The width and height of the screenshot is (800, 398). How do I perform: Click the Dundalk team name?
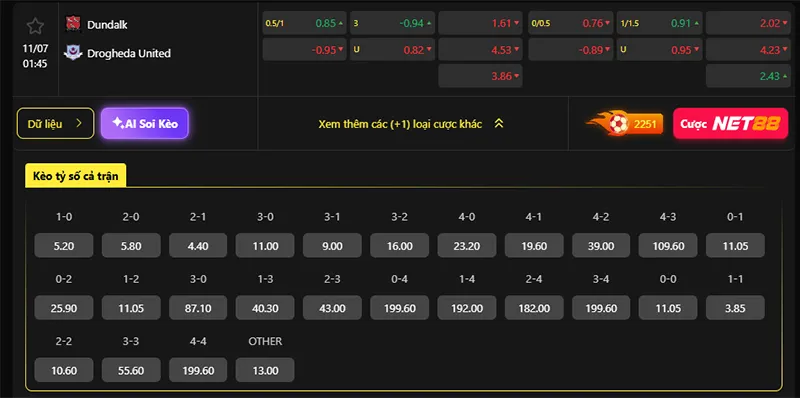107,24
